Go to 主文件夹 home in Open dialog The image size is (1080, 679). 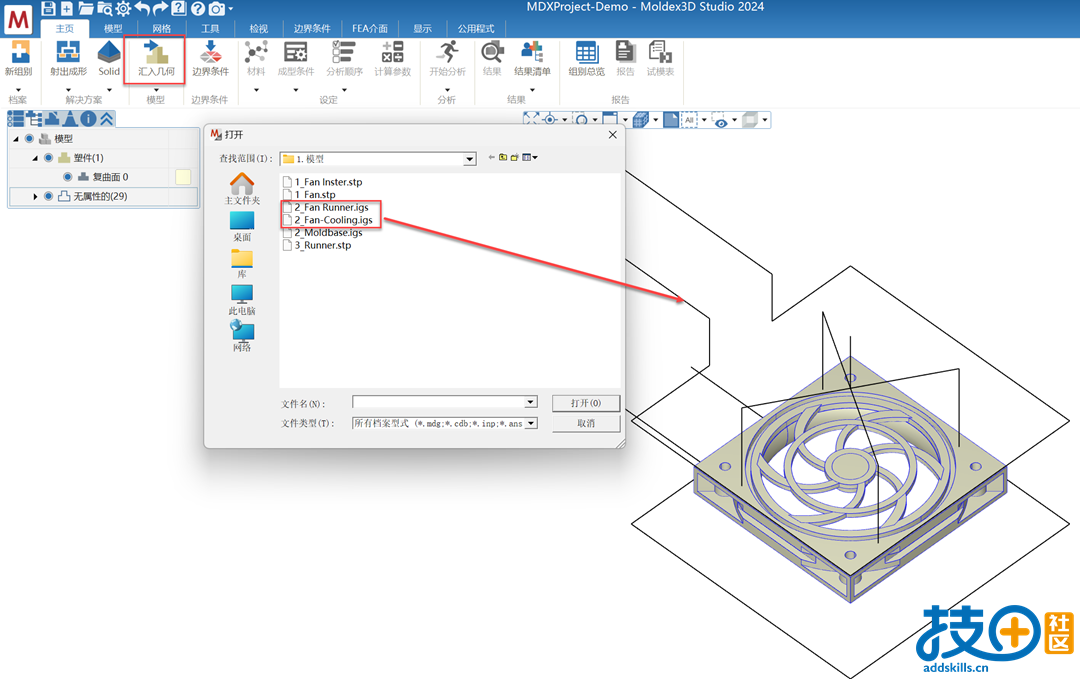pos(242,189)
